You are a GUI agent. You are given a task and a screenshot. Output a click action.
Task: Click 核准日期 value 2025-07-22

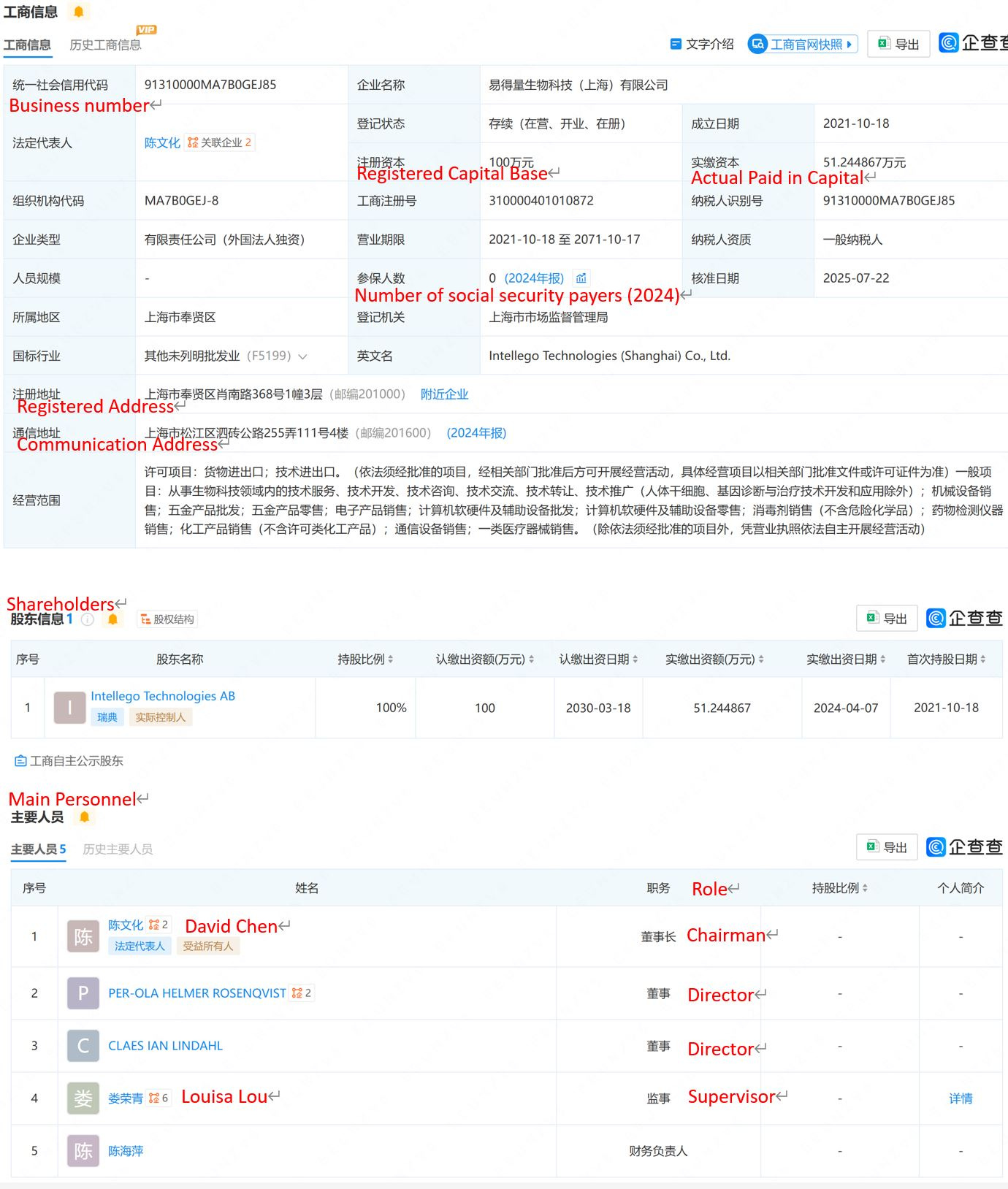856,278
